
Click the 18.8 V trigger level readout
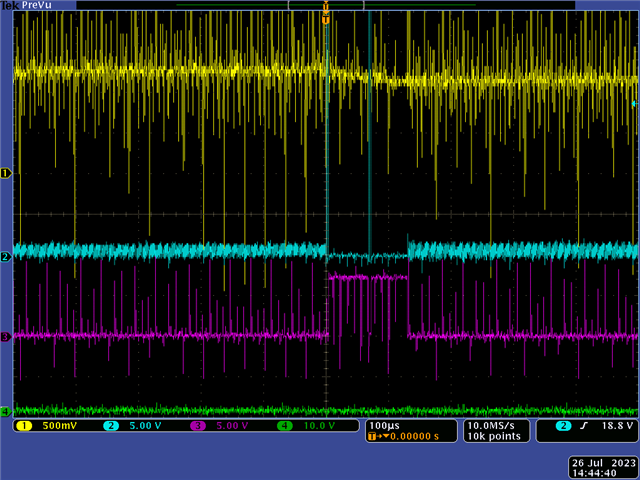(x=618, y=426)
